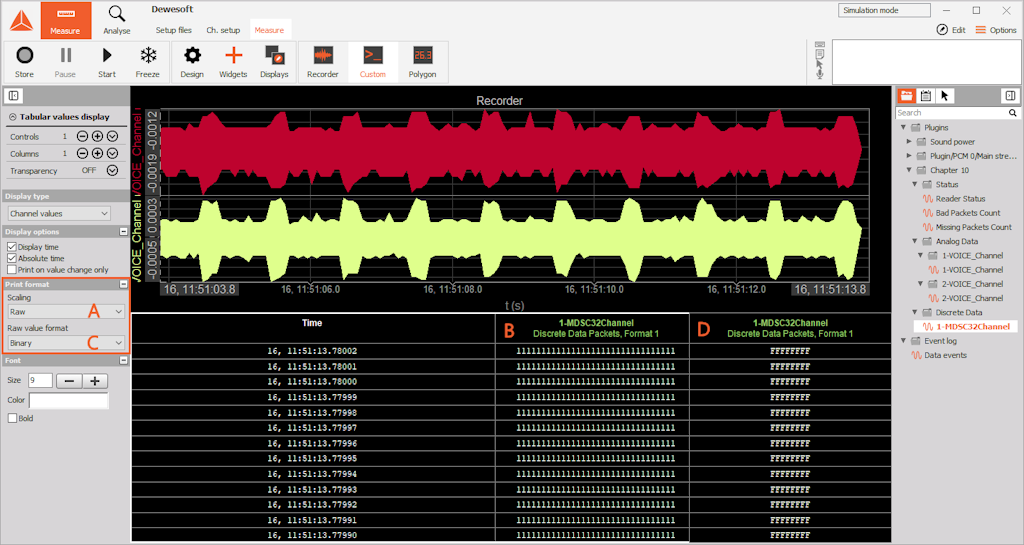Image resolution: width=1024 pixels, height=545 pixels.
Task: Pause the measurement
Action: [65, 62]
